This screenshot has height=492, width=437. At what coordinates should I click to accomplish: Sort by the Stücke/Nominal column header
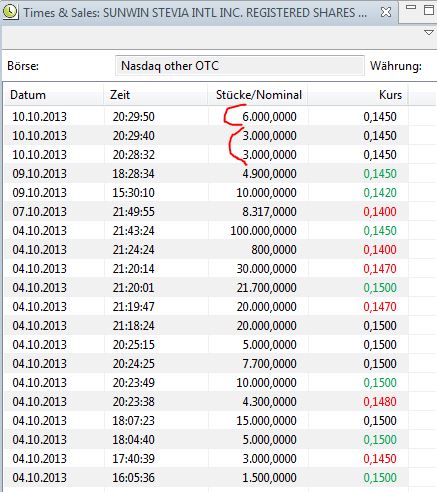pos(259,95)
